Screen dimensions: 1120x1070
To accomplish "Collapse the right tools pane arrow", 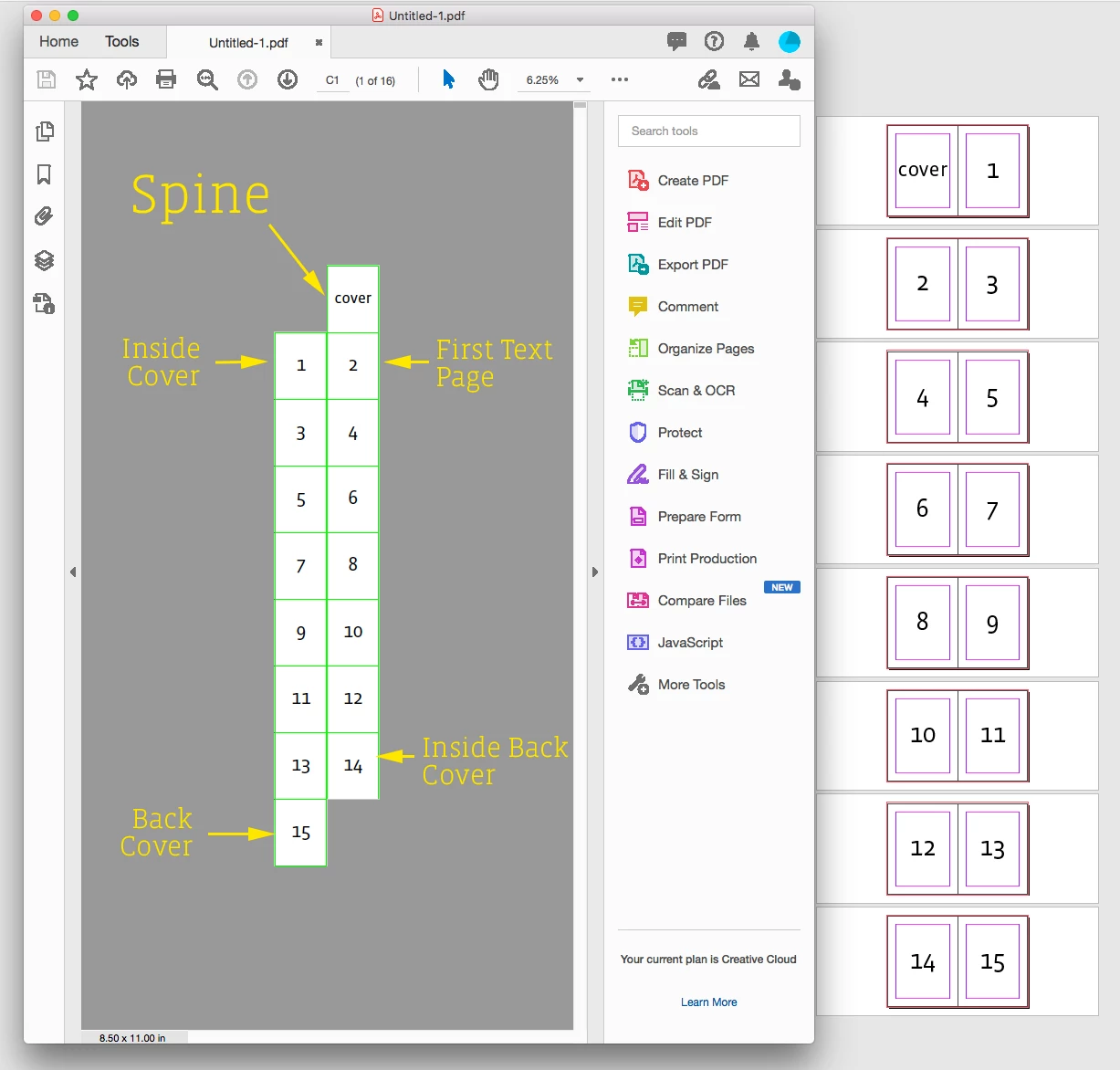I will [595, 572].
